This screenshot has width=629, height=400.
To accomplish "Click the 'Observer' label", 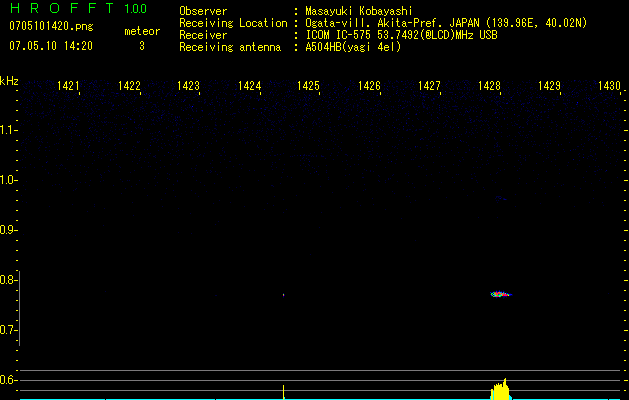I will [203, 11].
